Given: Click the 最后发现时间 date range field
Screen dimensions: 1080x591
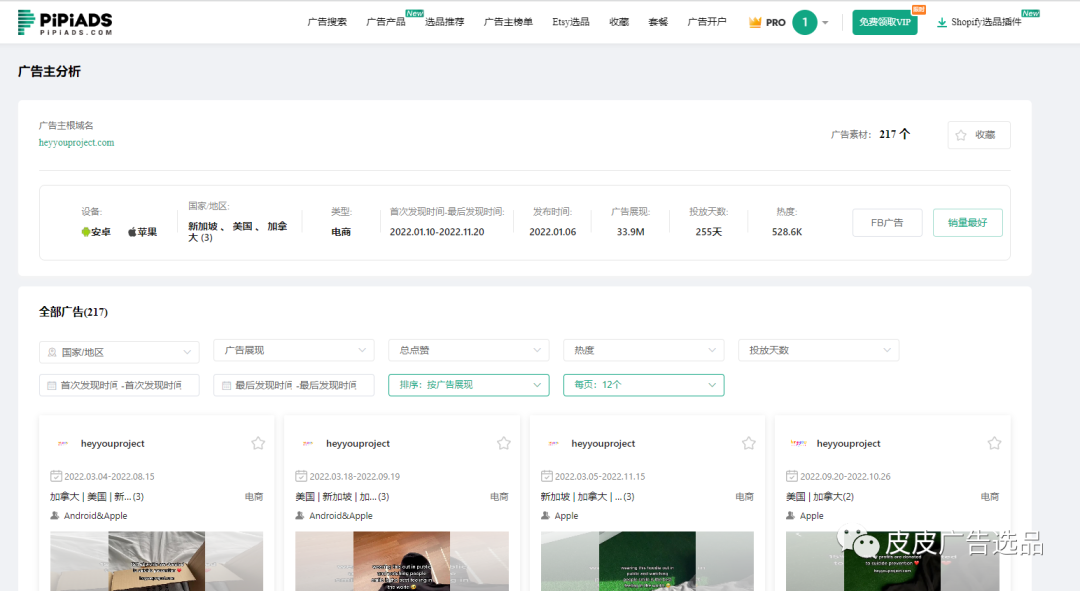Looking at the screenshot, I should 294,385.
